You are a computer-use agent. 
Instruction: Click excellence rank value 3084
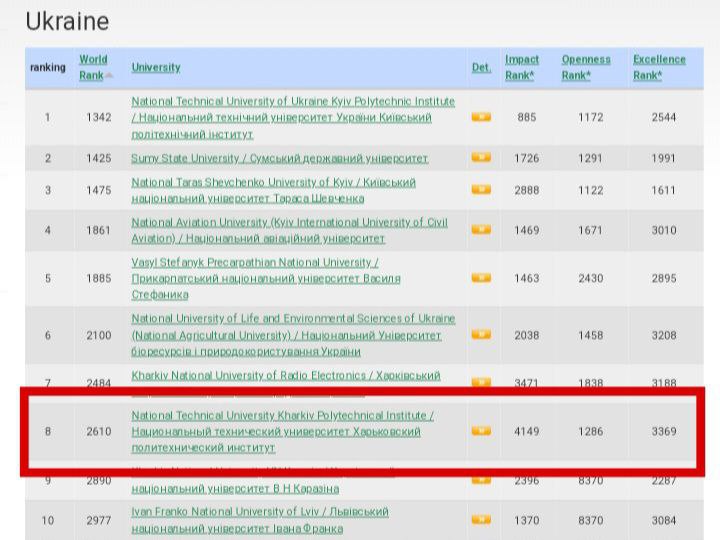(x=664, y=520)
